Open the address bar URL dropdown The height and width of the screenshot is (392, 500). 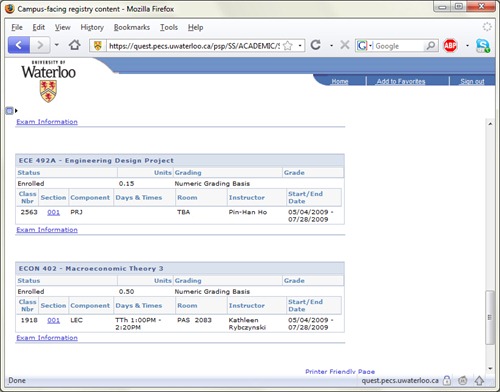tap(300, 46)
